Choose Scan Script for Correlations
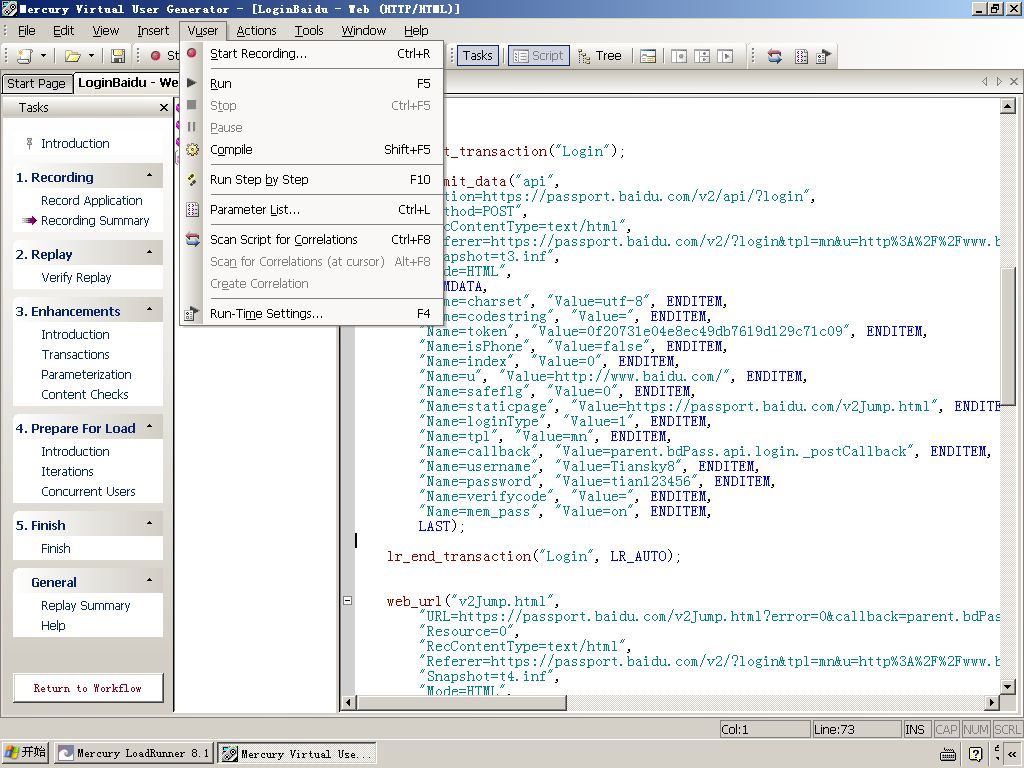The image size is (1024, 768). (312, 240)
